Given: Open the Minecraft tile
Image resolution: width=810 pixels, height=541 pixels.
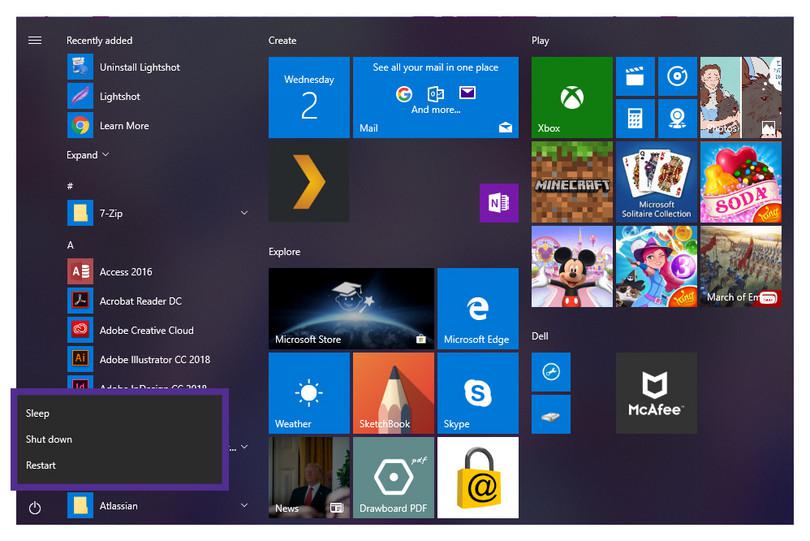Looking at the screenshot, I should point(572,182).
